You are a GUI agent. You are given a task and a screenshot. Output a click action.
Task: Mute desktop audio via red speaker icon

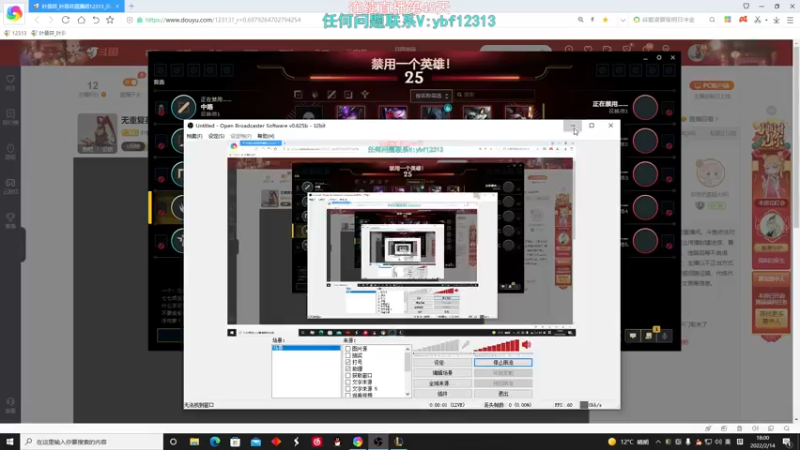click(x=527, y=345)
